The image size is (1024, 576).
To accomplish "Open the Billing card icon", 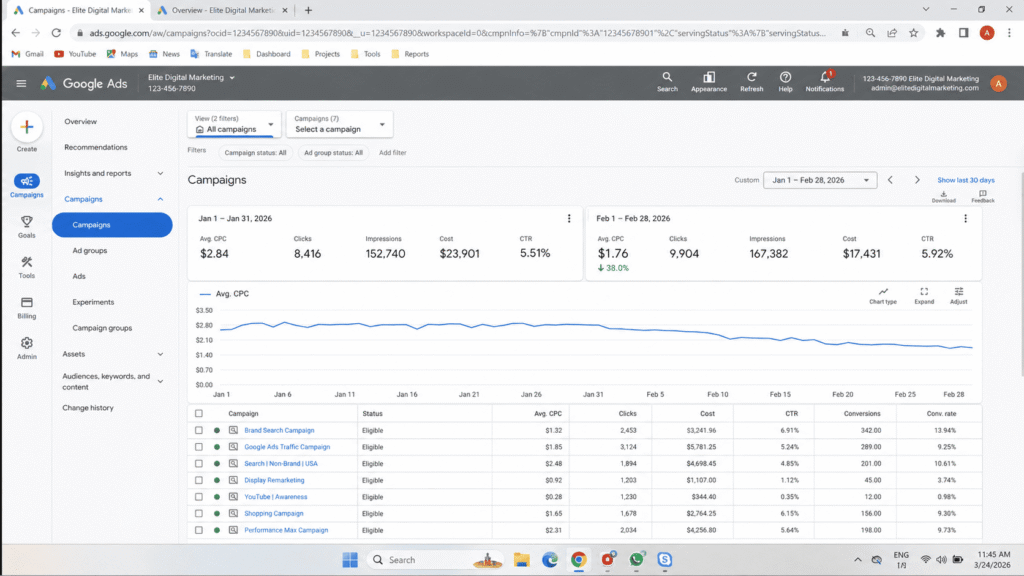I will 27,302.
